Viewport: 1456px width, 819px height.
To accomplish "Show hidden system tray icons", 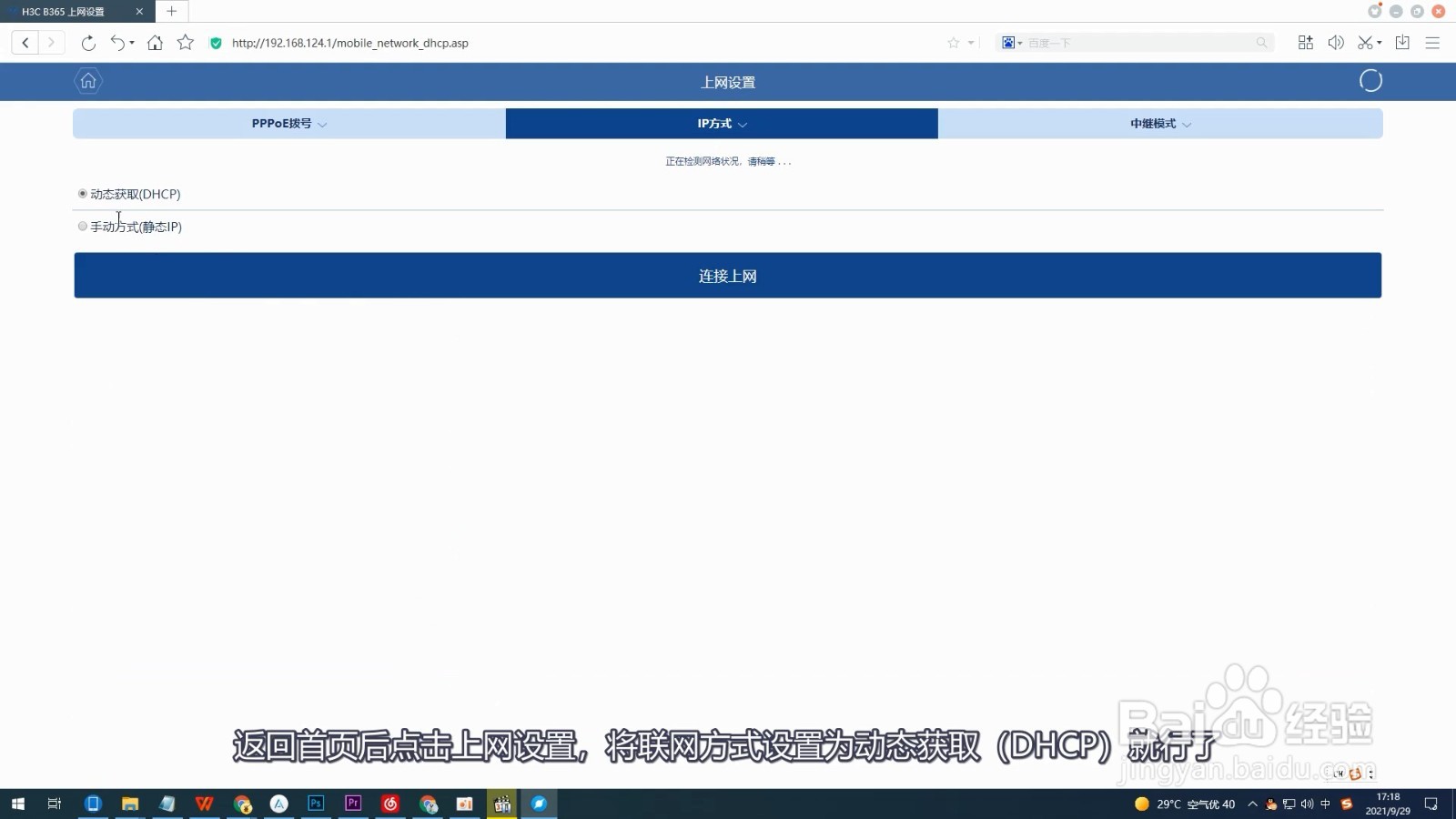I will click(x=1252, y=804).
